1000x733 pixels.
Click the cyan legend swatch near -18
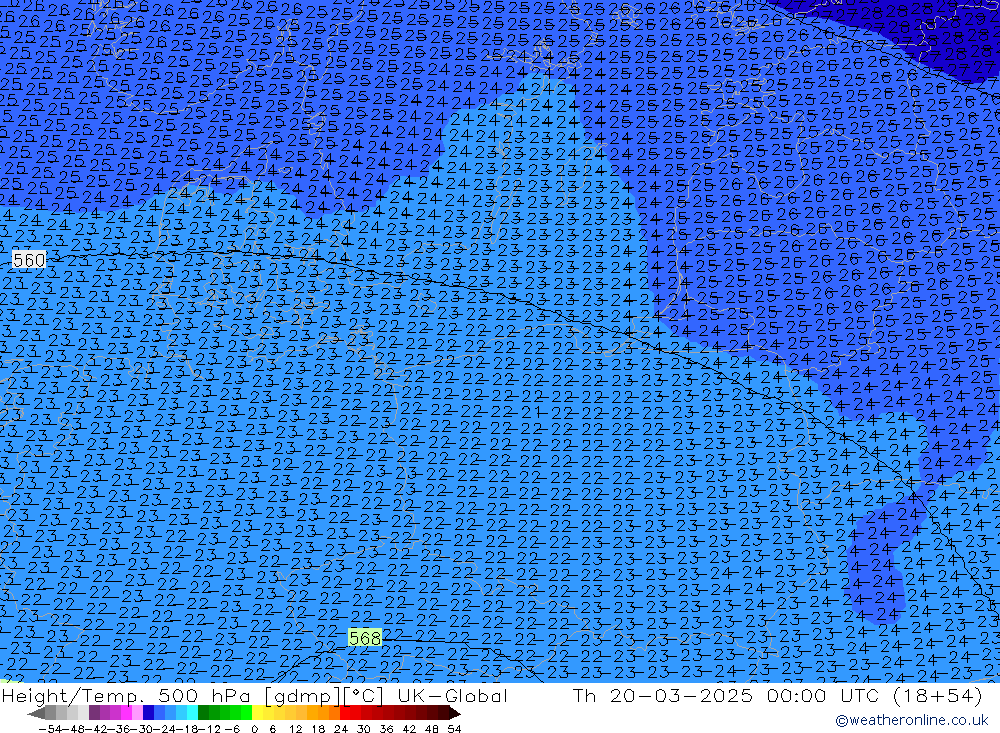pyautogui.click(x=192, y=713)
